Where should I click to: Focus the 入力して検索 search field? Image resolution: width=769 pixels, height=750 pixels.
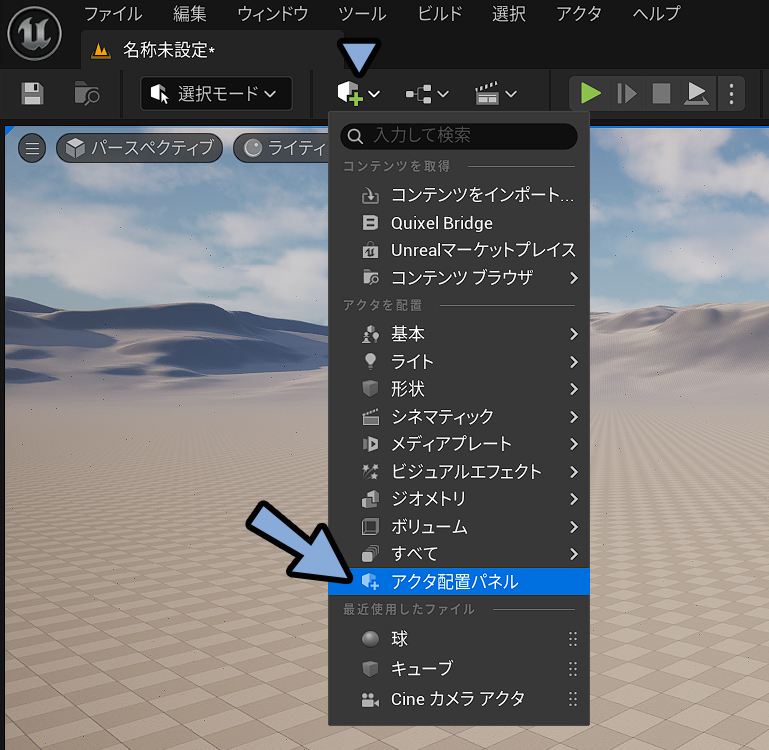[459, 136]
